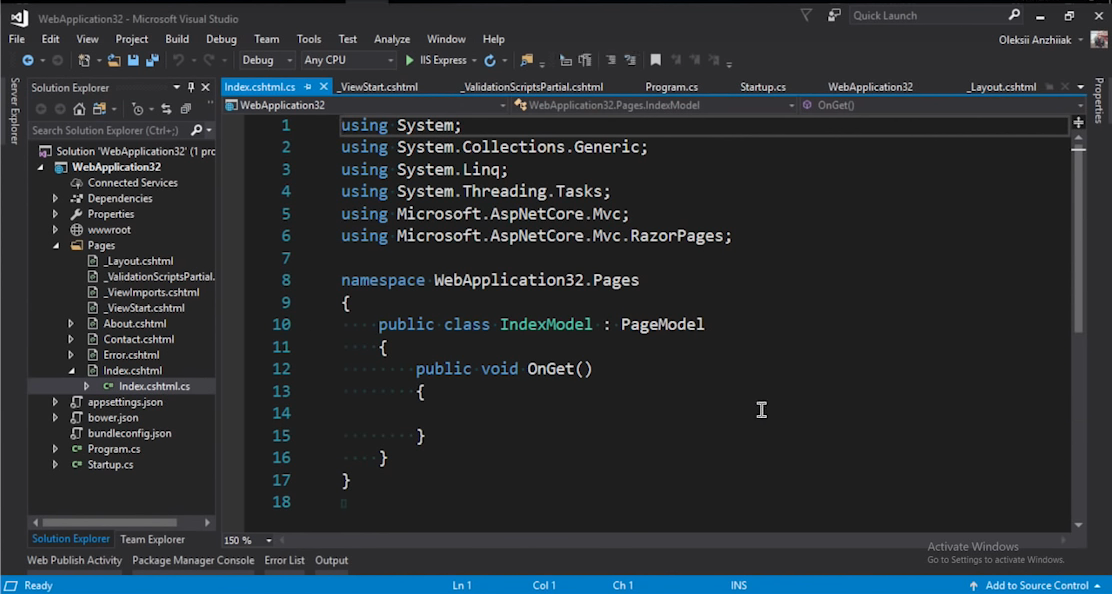Screen dimensions: 1112x594
Task: Open the Any CPU platform dropdown
Action: 348,60
